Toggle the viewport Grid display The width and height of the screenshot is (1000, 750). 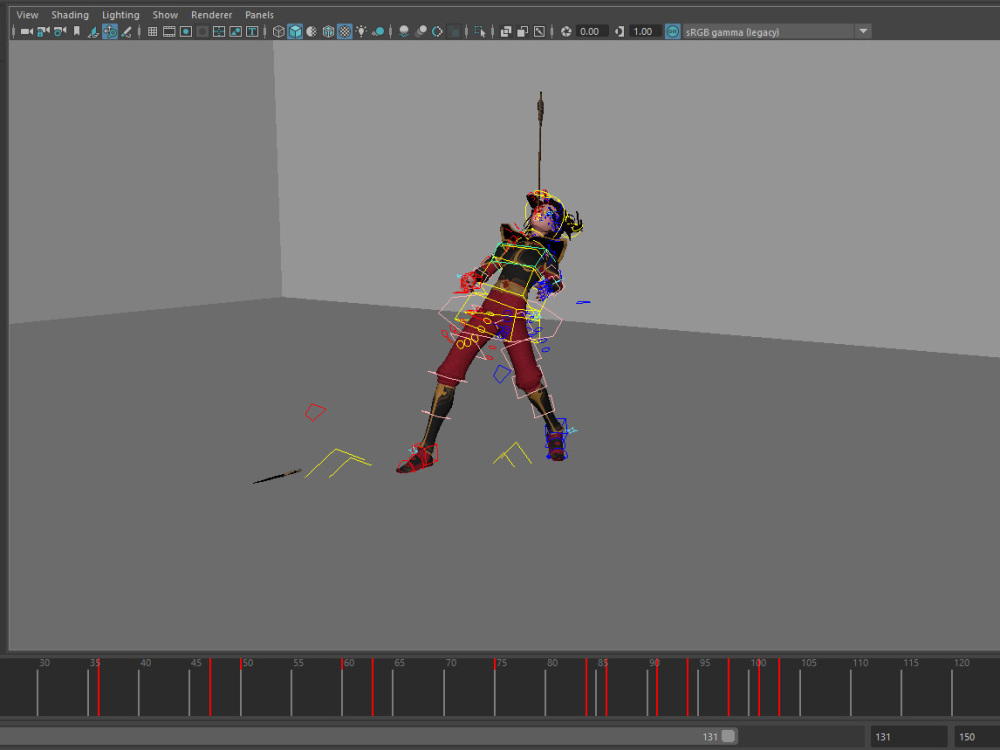152,31
